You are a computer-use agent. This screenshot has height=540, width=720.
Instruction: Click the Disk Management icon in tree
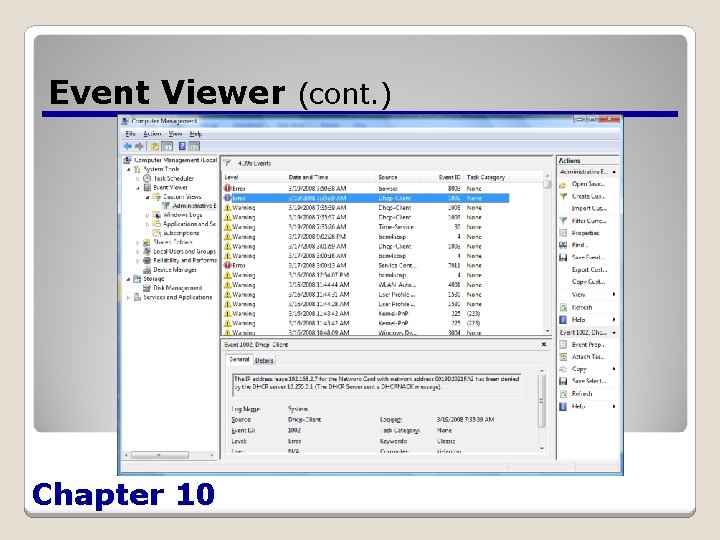(x=147, y=288)
